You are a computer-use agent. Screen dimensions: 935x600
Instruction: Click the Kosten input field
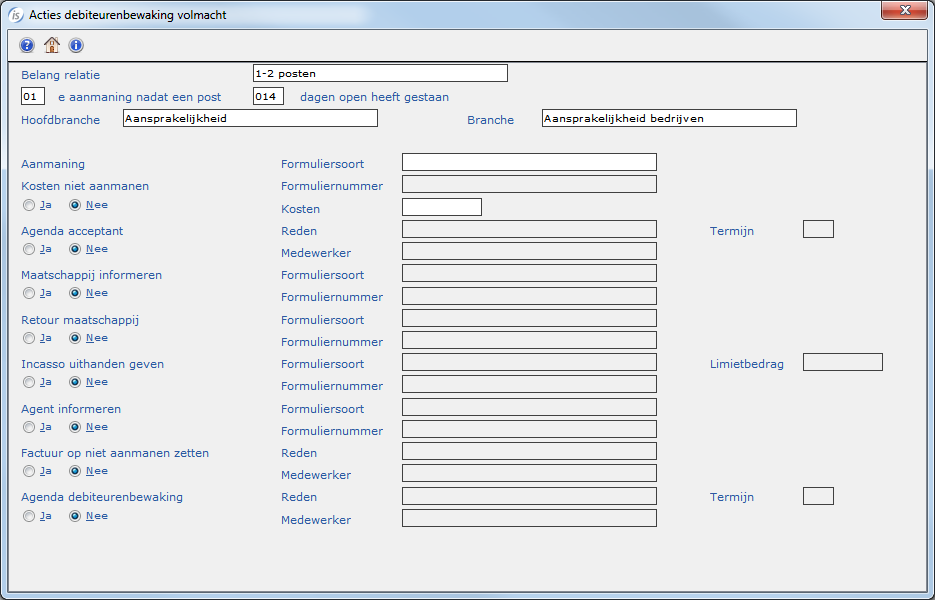pyautogui.click(x=441, y=207)
